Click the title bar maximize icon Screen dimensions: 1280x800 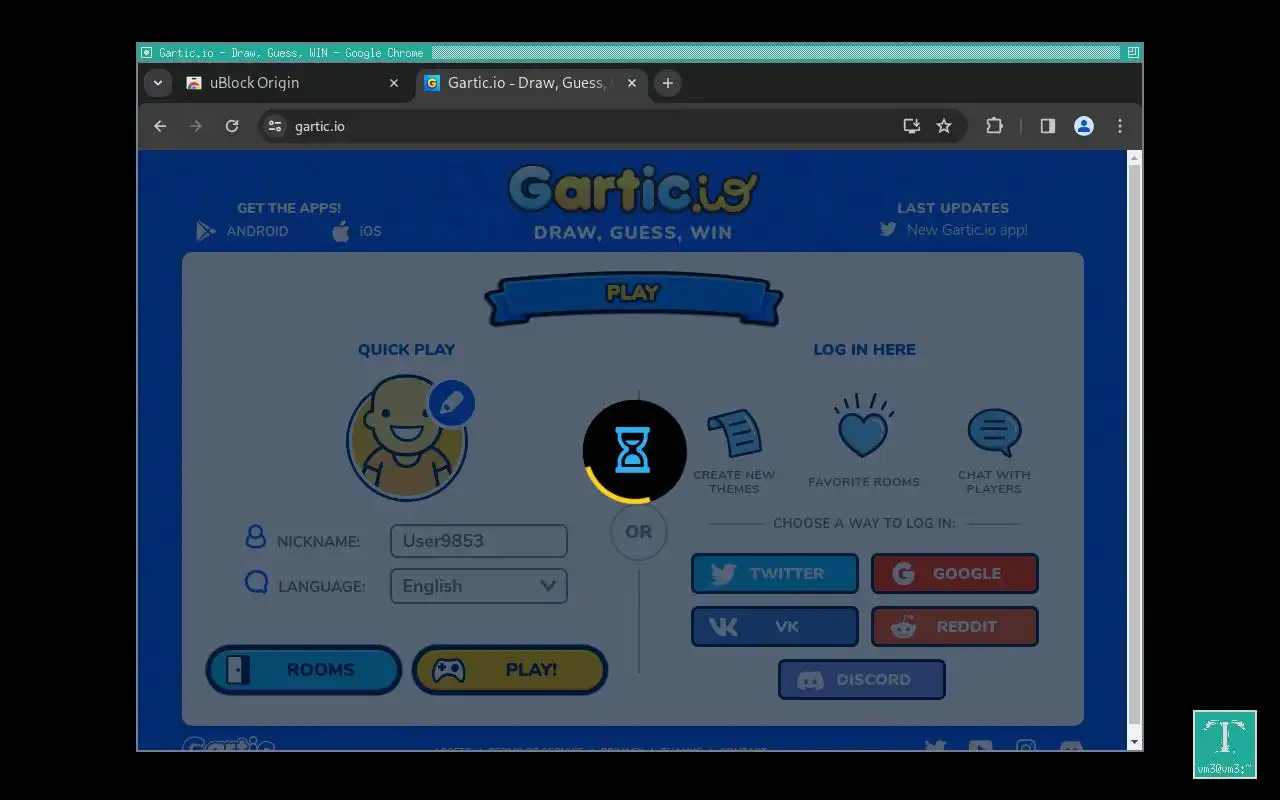pyautogui.click(x=1133, y=53)
